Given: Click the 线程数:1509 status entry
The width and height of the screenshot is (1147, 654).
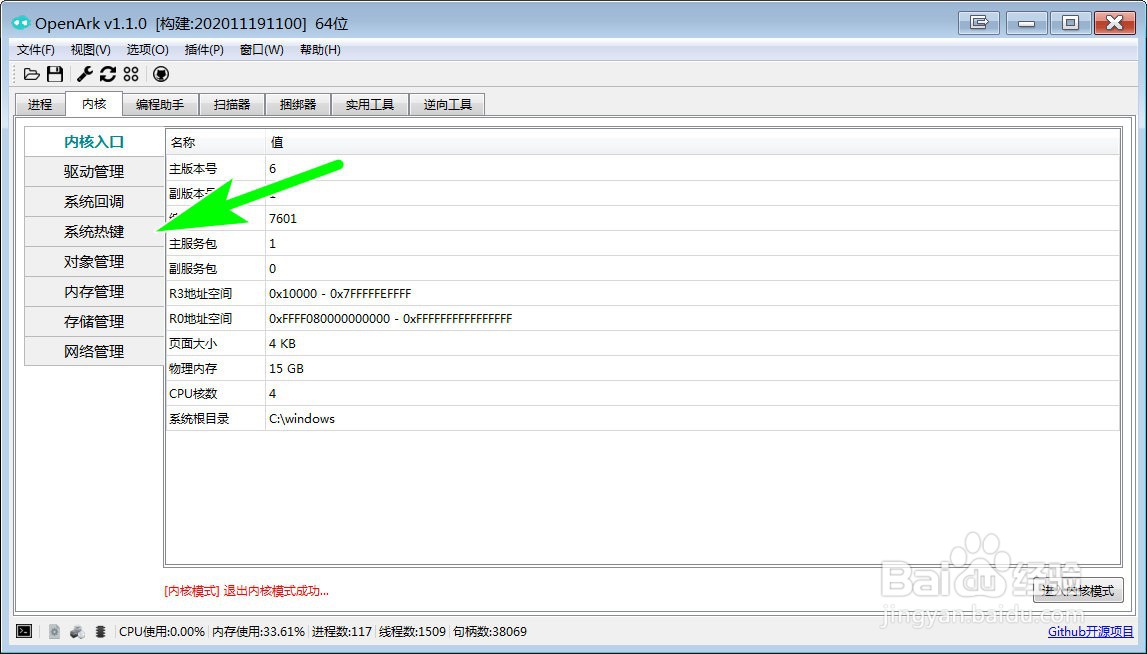Looking at the screenshot, I should pos(412,631).
